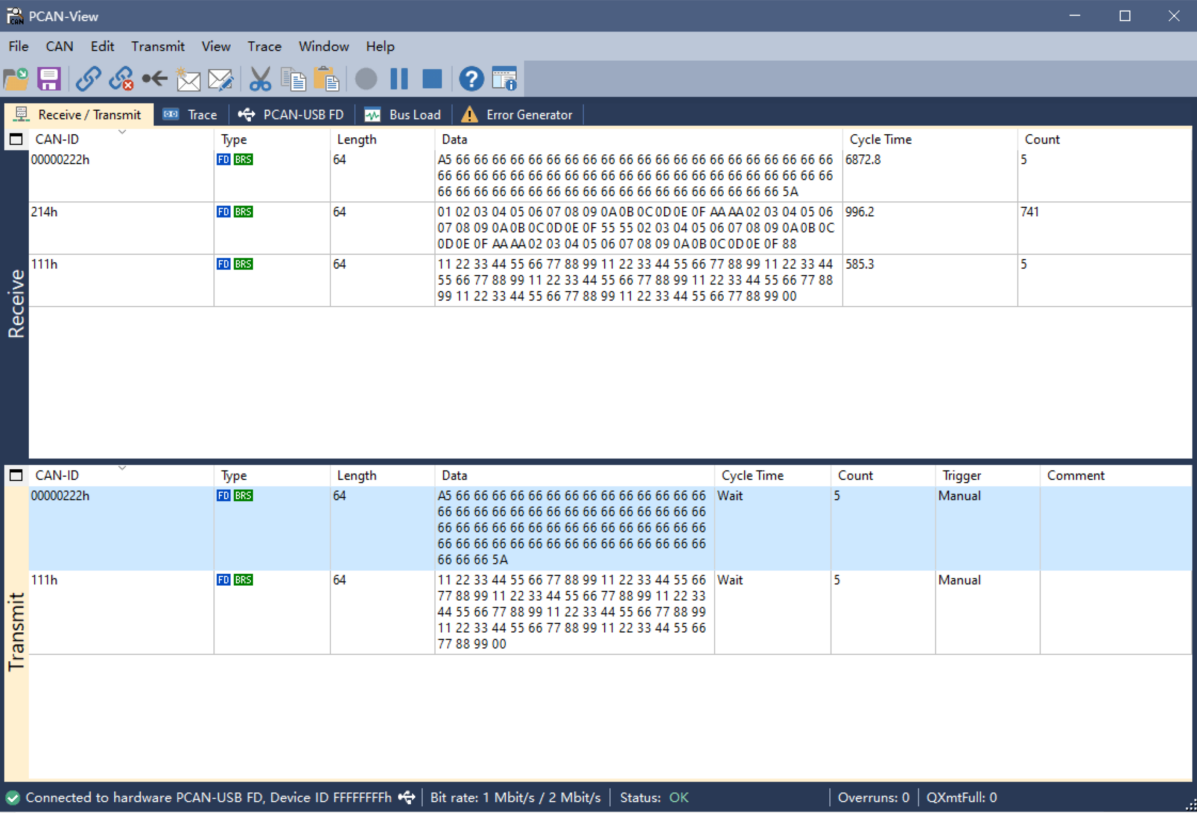The height and width of the screenshot is (813, 1197).
Task: Click the Overruns: 0 status bar entry
Action: pyautogui.click(x=873, y=798)
